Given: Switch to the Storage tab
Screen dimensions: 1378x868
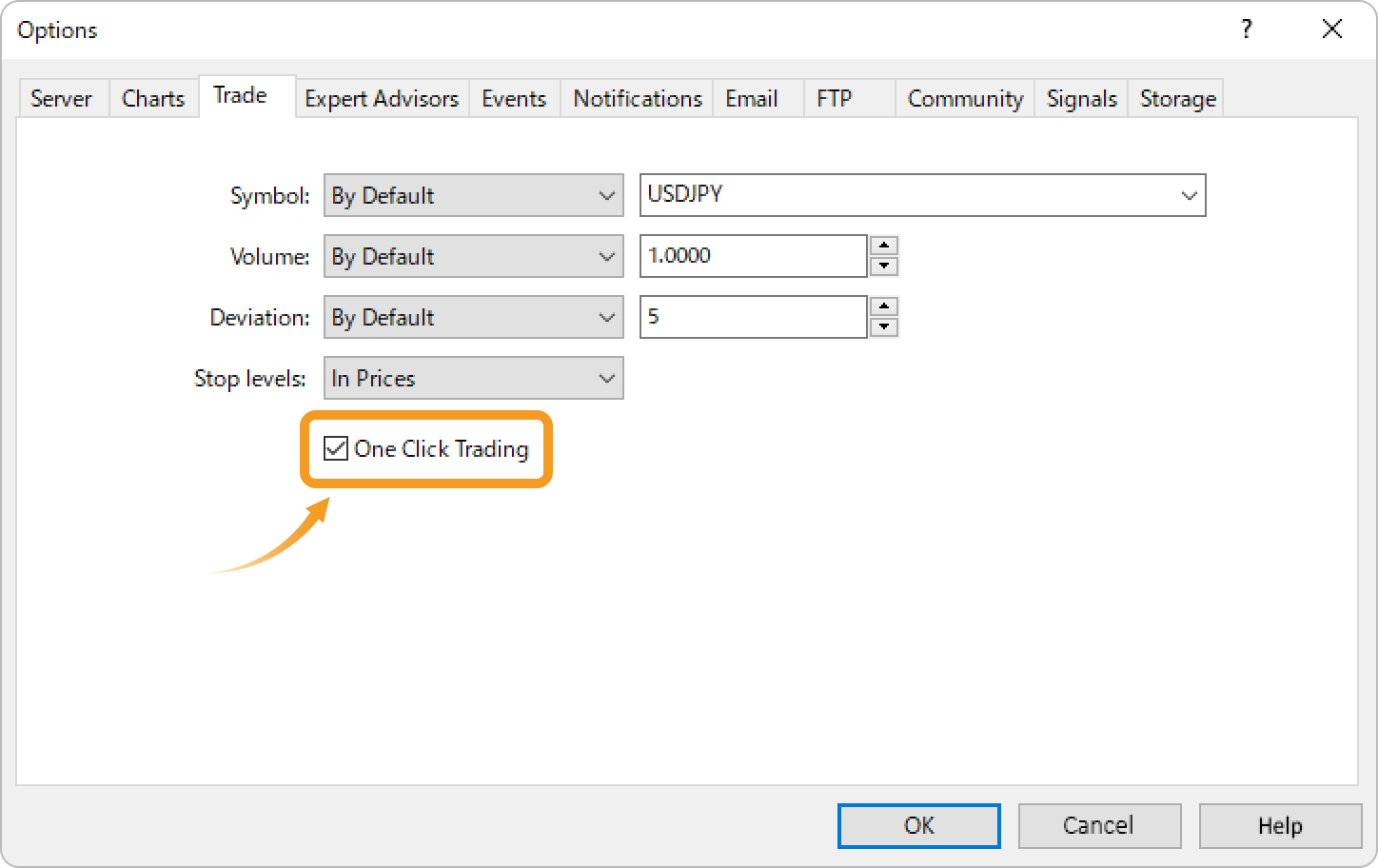Looking at the screenshot, I should click(x=1175, y=98).
